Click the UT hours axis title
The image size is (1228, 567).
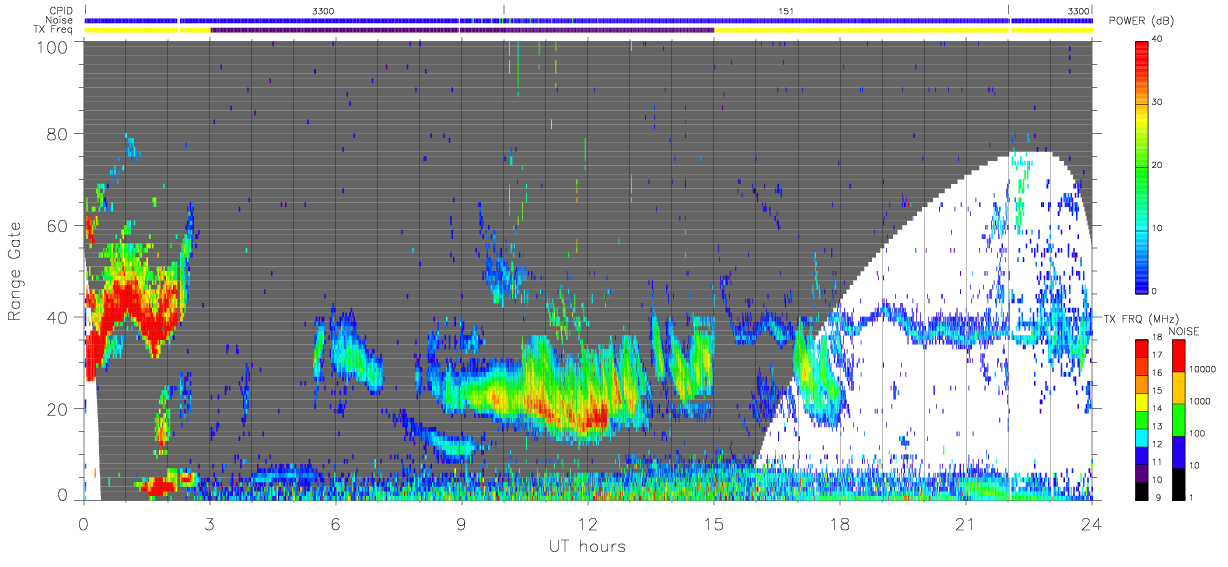[586, 546]
